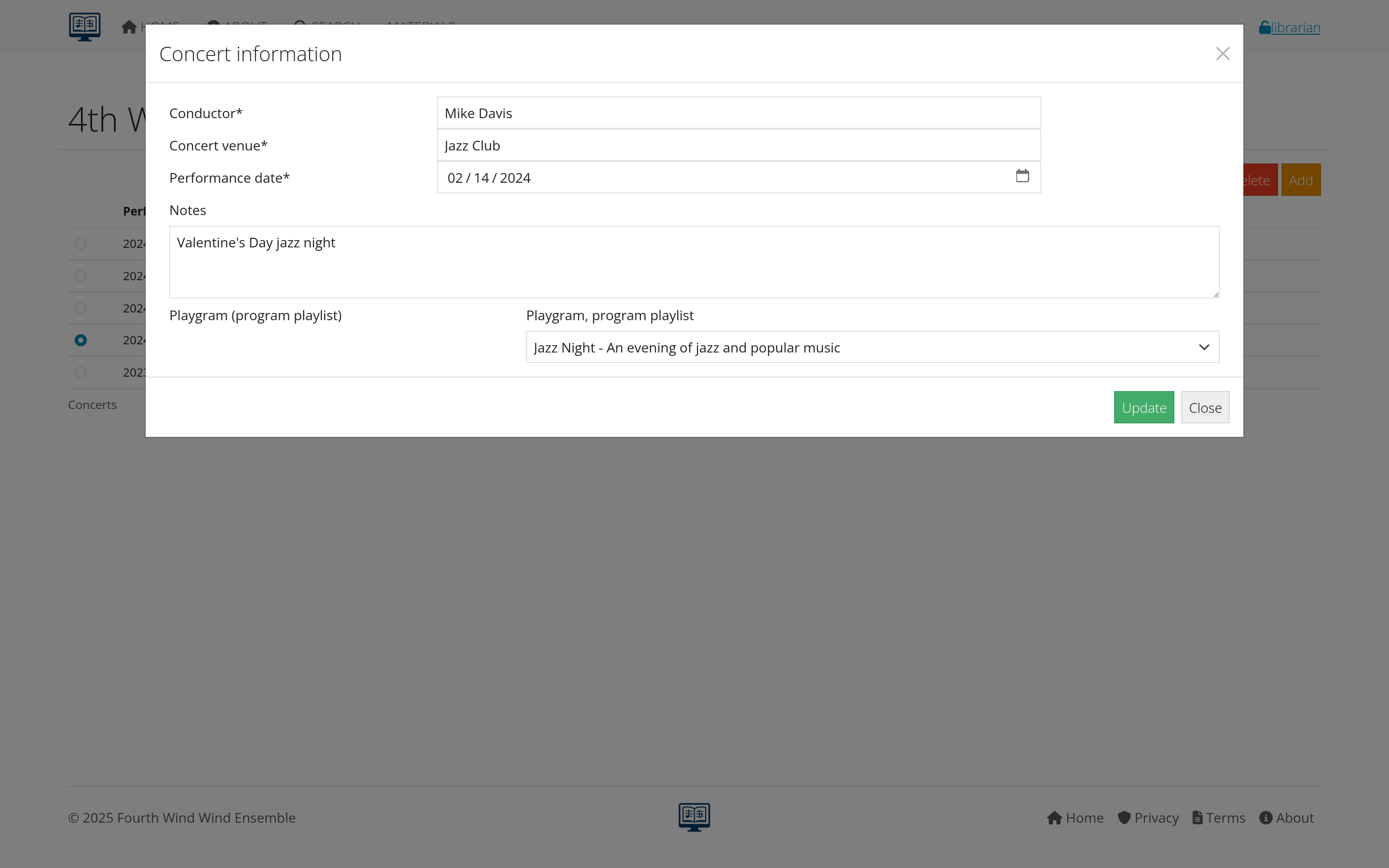Open the calendar picker for Performance date
This screenshot has height=868, width=1389.
click(1021, 176)
